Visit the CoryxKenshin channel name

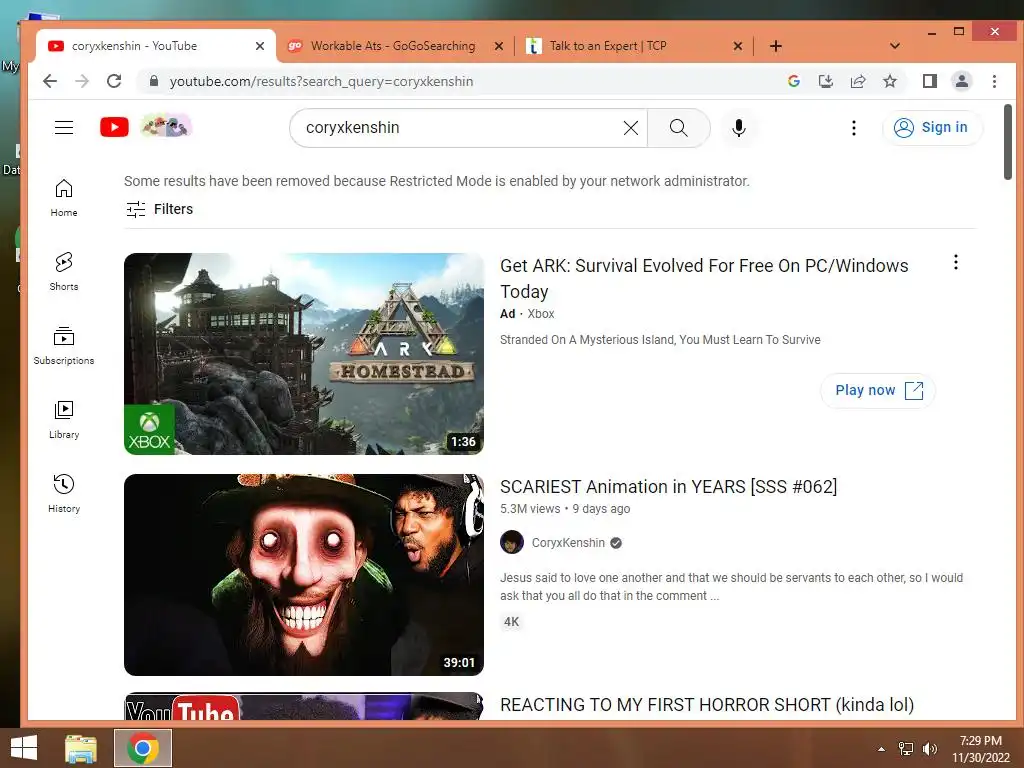click(x=568, y=543)
